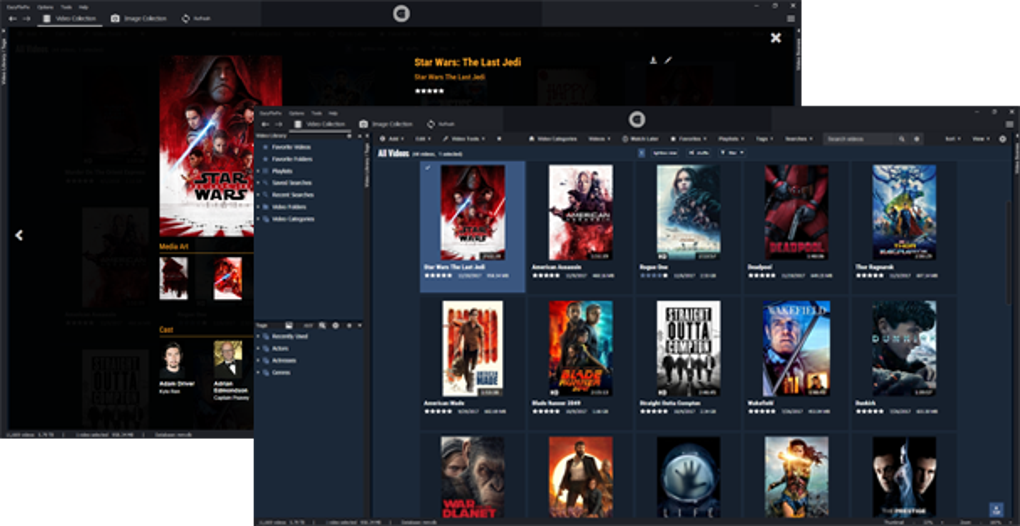Click Refresh in the back window
This screenshot has width=1020, height=526.
pos(196,19)
